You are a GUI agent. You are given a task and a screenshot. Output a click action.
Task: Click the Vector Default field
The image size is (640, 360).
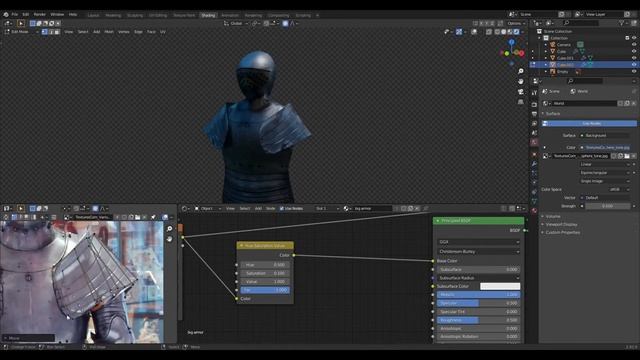[605, 198]
